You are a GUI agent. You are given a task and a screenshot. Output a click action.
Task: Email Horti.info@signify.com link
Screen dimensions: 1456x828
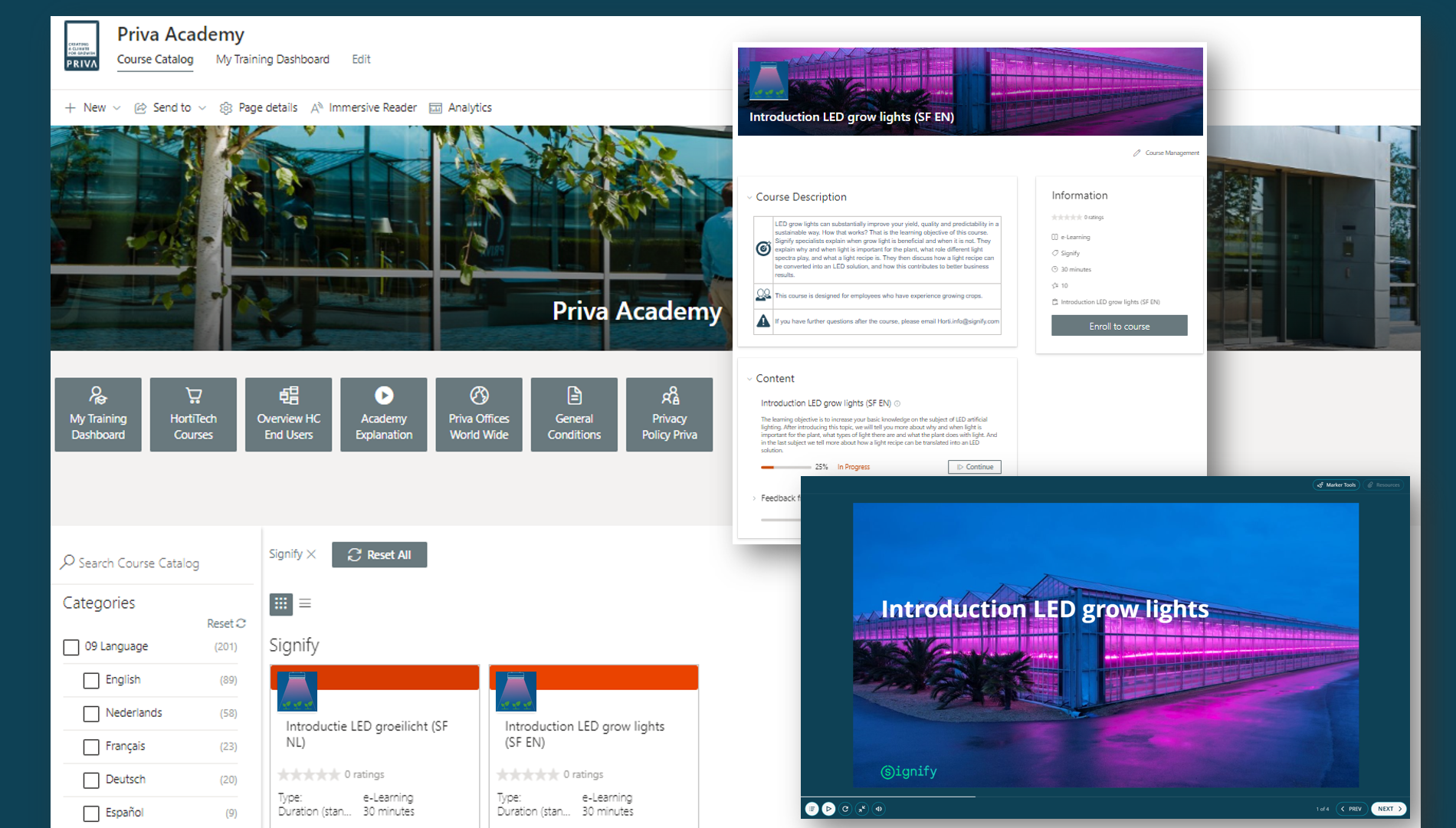969,321
